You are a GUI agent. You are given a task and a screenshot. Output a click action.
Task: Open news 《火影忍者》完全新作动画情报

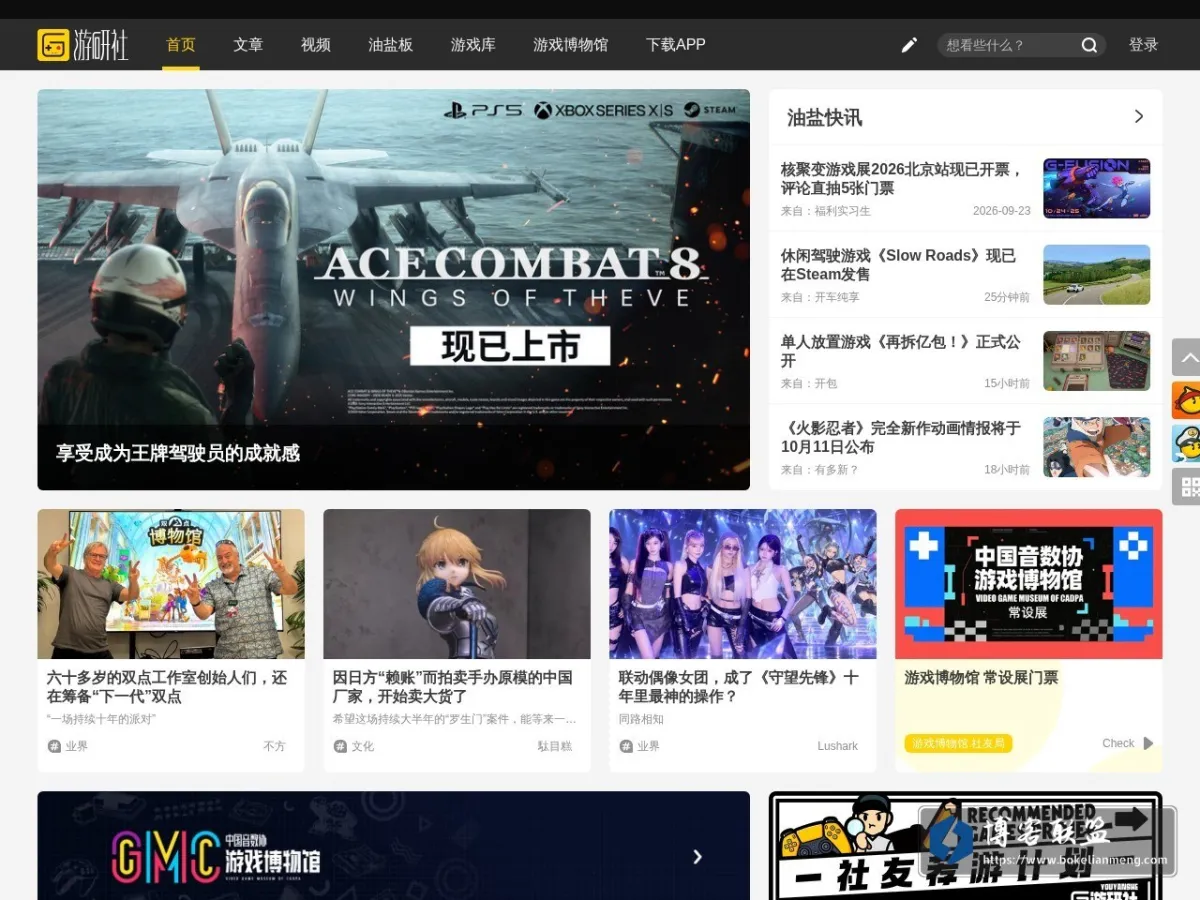[x=900, y=437]
